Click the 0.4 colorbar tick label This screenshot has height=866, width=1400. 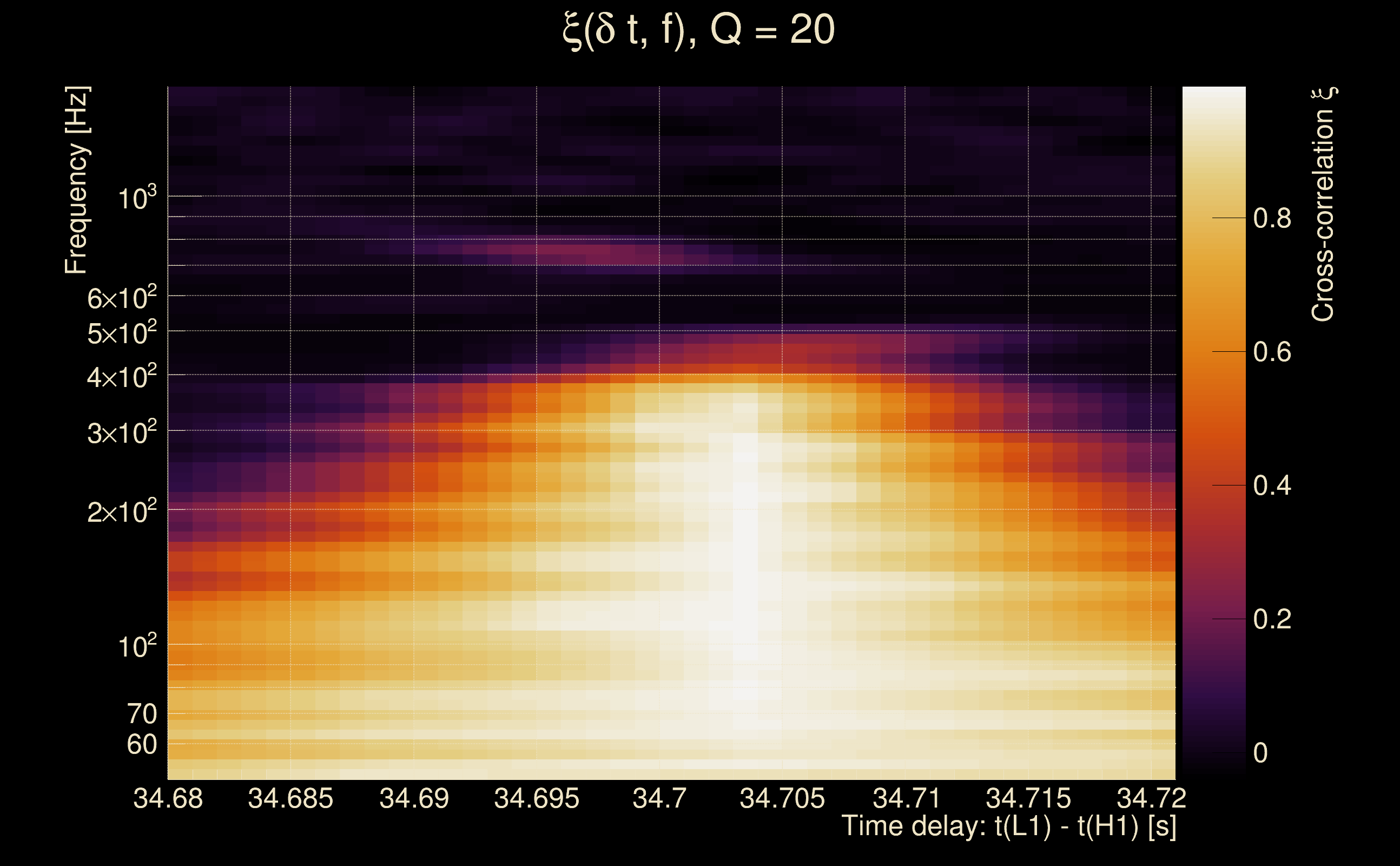pos(1272,486)
